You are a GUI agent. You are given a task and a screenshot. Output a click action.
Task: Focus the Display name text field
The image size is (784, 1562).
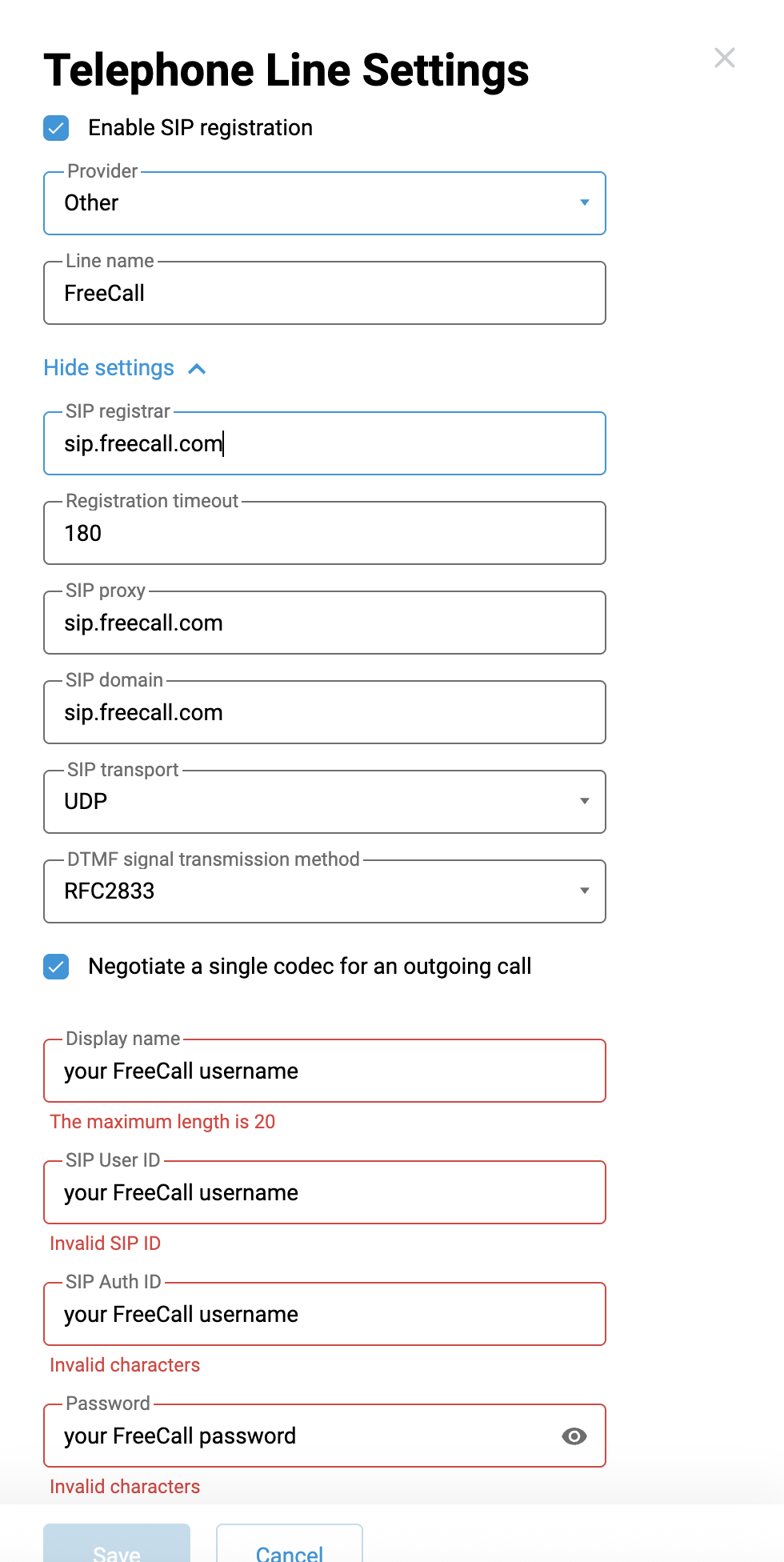point(325,1071)
